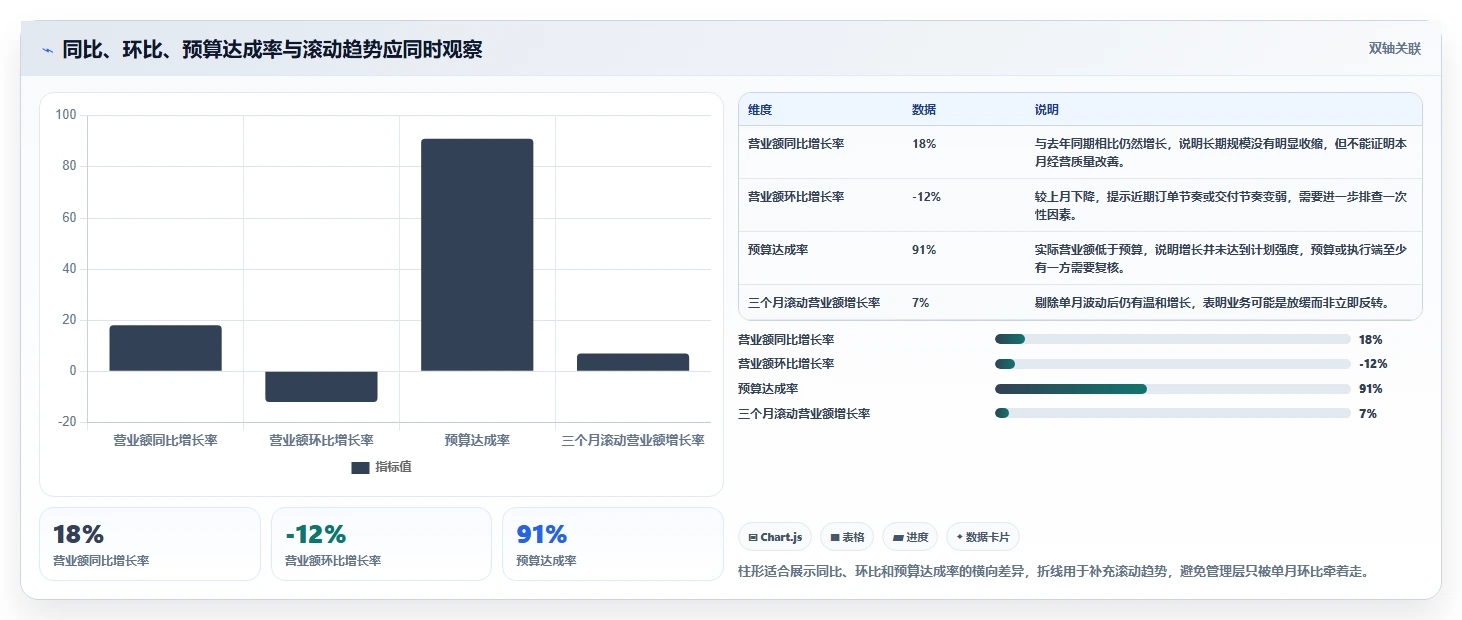
Task: Click the explanation text starting 与去年同期相比
Action: (x=1221, y=152)
